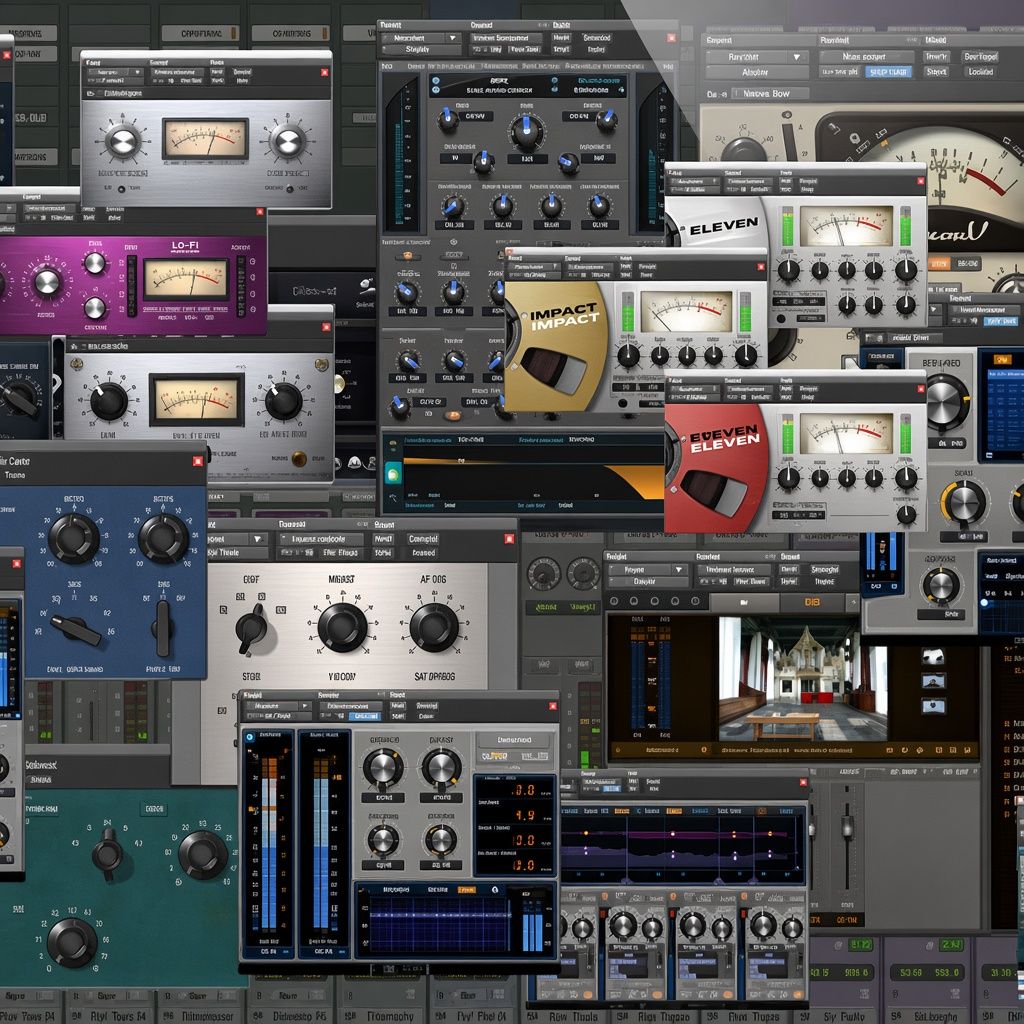Viewport: 1024px width, 1024px height.
Task: Flip chicken-head lever on blue plugin's lower left
Action: click(75, 630)
